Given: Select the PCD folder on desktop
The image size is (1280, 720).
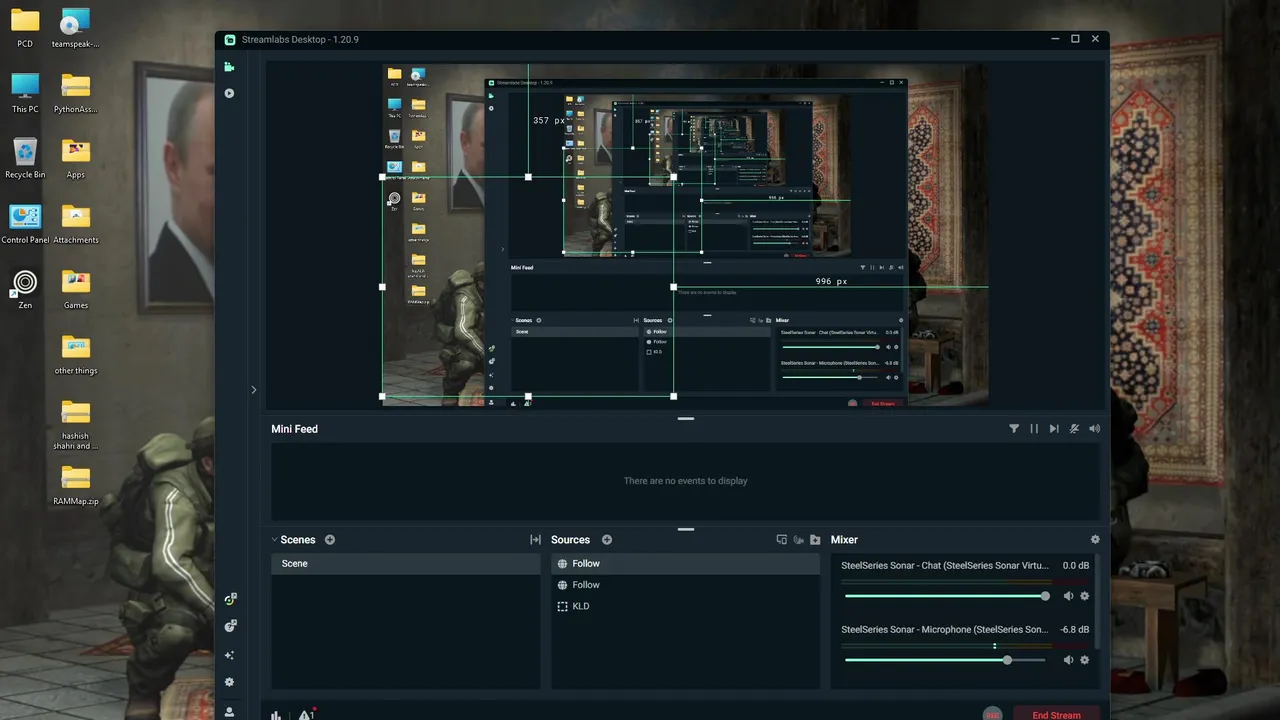Looking at the screenshot, I should (x=25, y=28).
